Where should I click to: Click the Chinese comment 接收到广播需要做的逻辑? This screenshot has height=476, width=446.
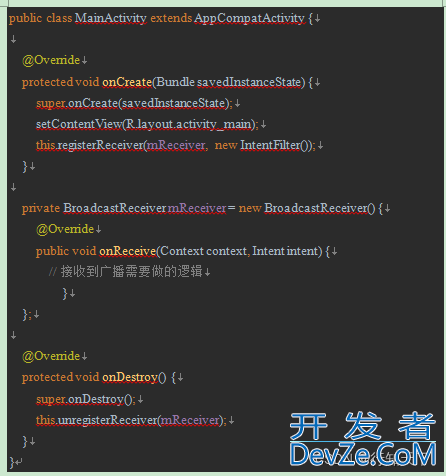pyautogui.click(x=131, y=272)
